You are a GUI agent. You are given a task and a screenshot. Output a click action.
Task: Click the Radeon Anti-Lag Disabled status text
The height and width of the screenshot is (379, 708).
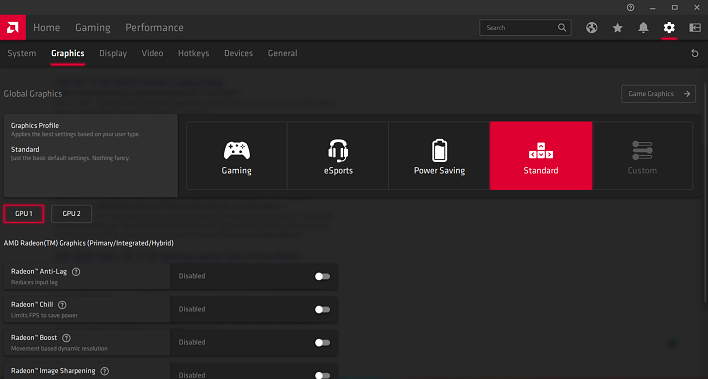192,276
